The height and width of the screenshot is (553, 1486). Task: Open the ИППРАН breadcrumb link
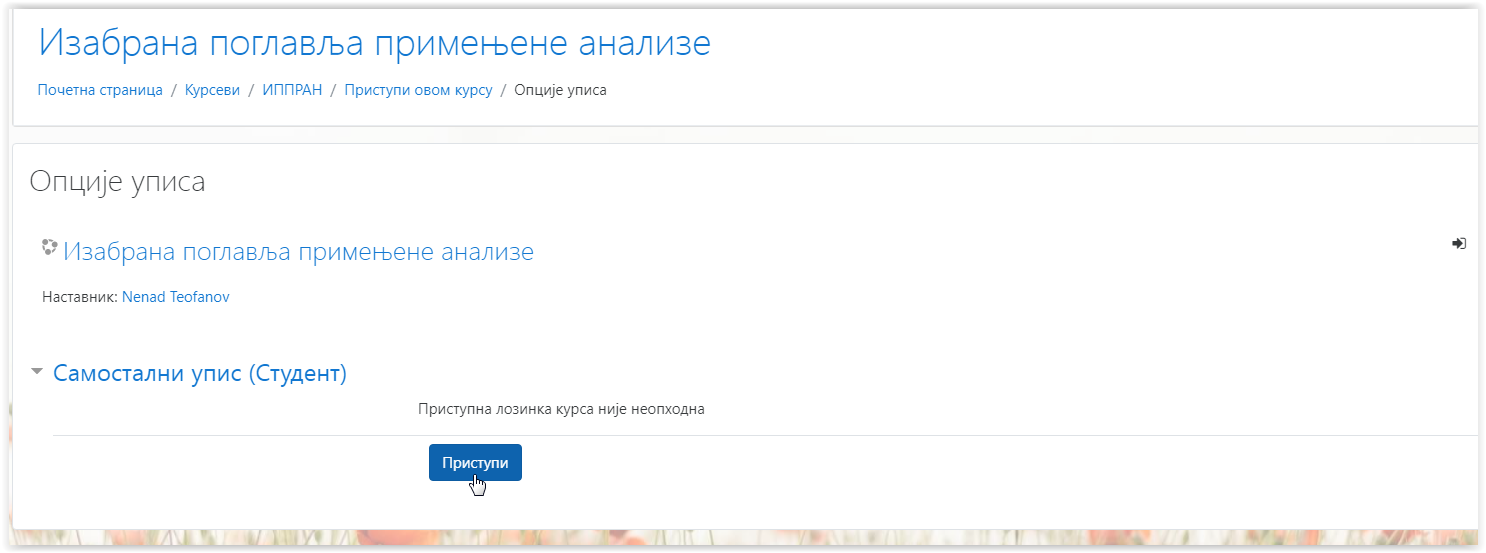(292, 90)
